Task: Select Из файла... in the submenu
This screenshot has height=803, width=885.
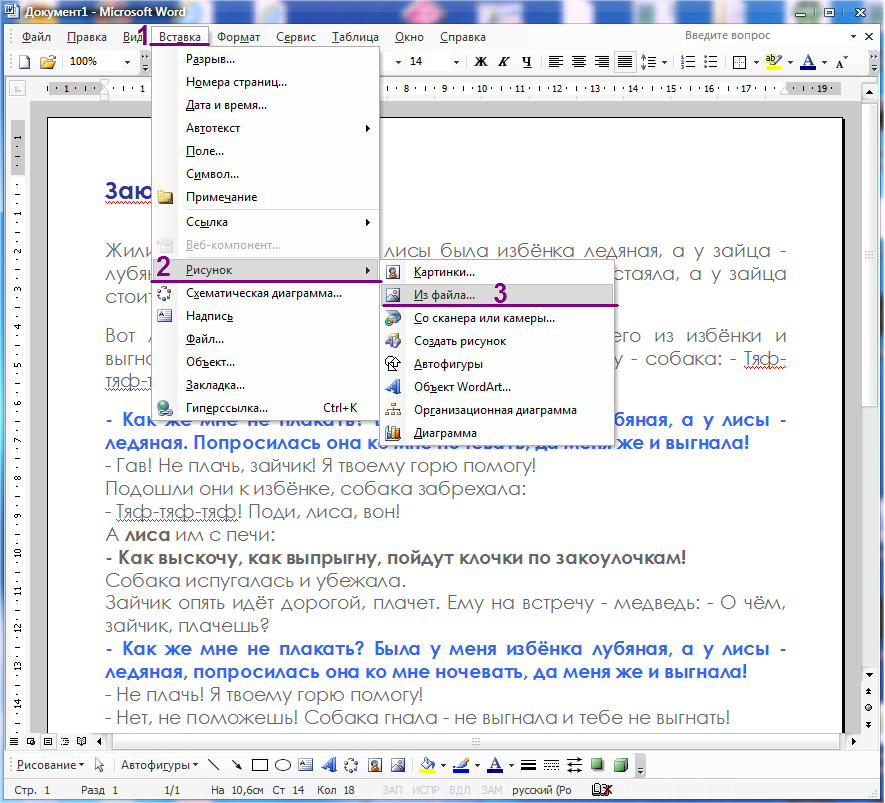Action: click(497, 295)
